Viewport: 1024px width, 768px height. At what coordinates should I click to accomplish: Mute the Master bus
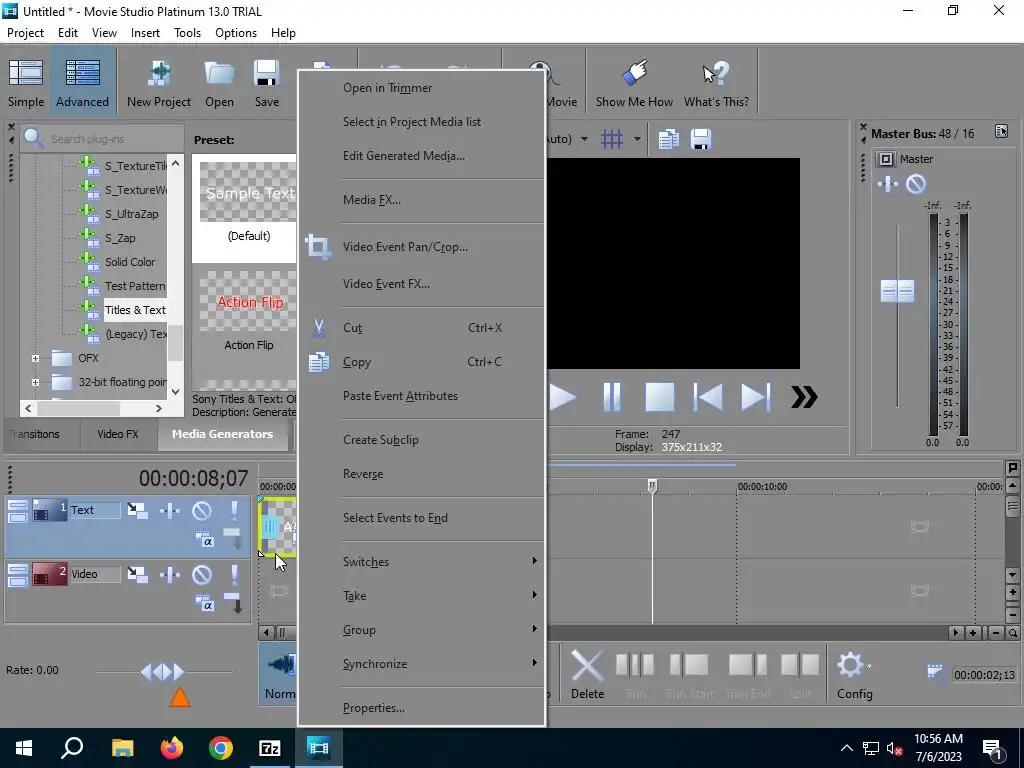pyautogui.click(x=916, y=184)
